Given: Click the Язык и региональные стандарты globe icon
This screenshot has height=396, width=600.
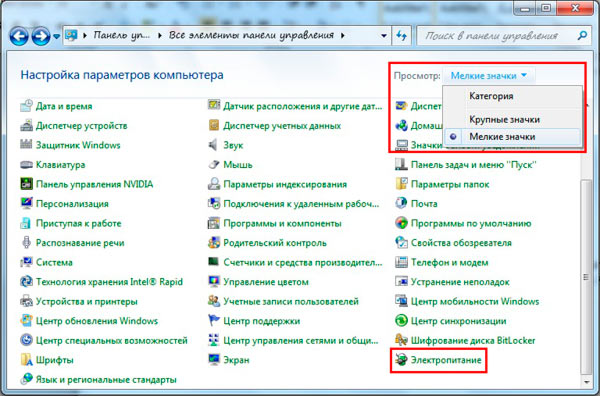Looking at the screenshot, I should (26, 379).
